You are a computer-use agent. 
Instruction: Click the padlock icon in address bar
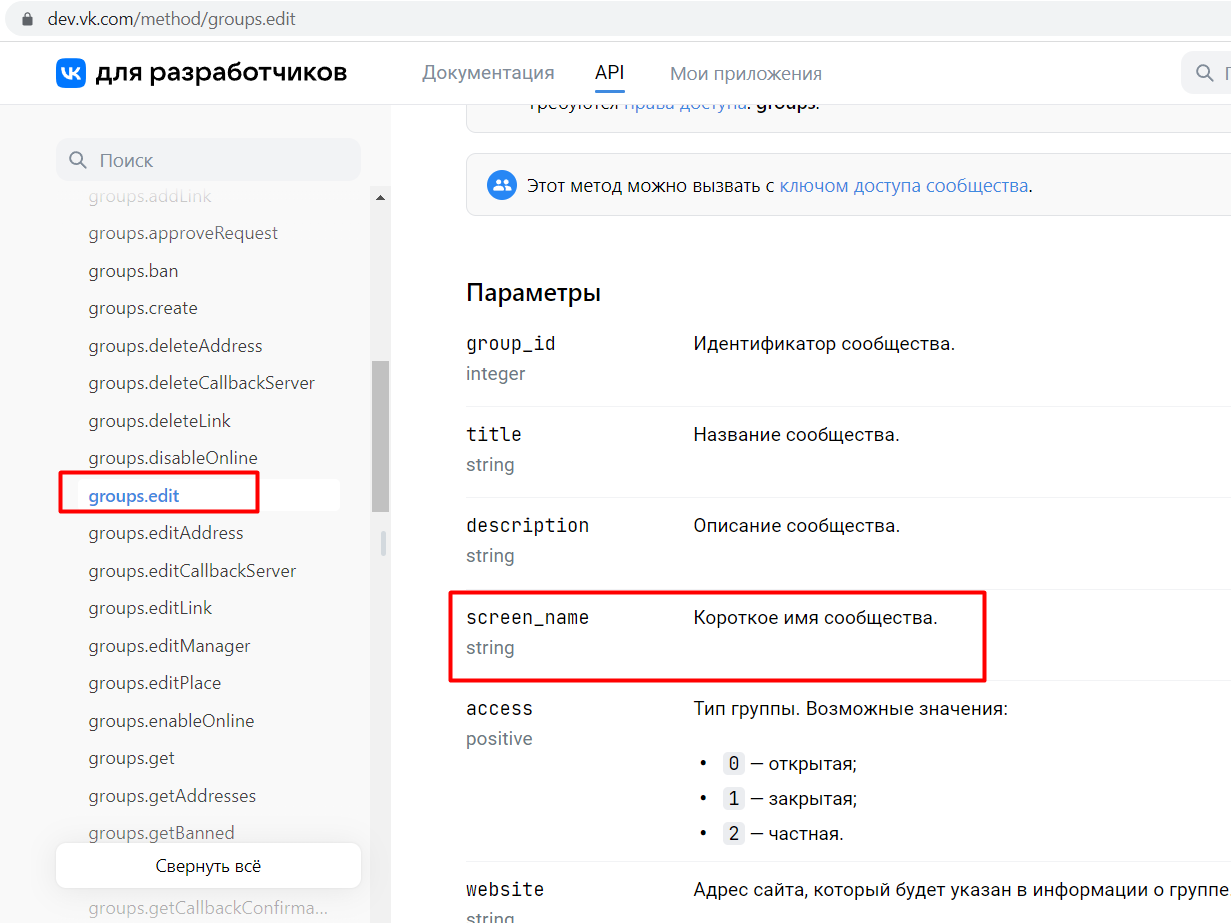tap(27, 19)
